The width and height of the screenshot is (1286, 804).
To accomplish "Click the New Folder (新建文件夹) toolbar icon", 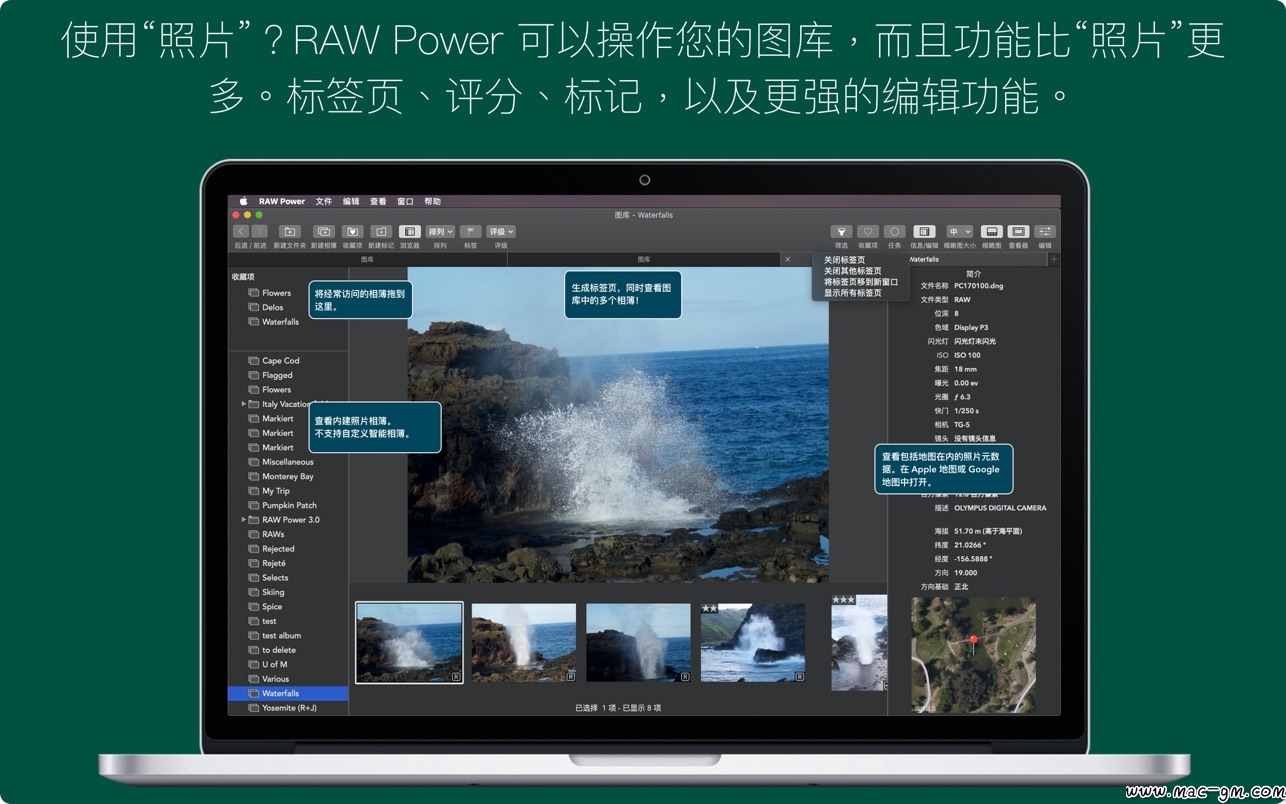I will [290, 232].
